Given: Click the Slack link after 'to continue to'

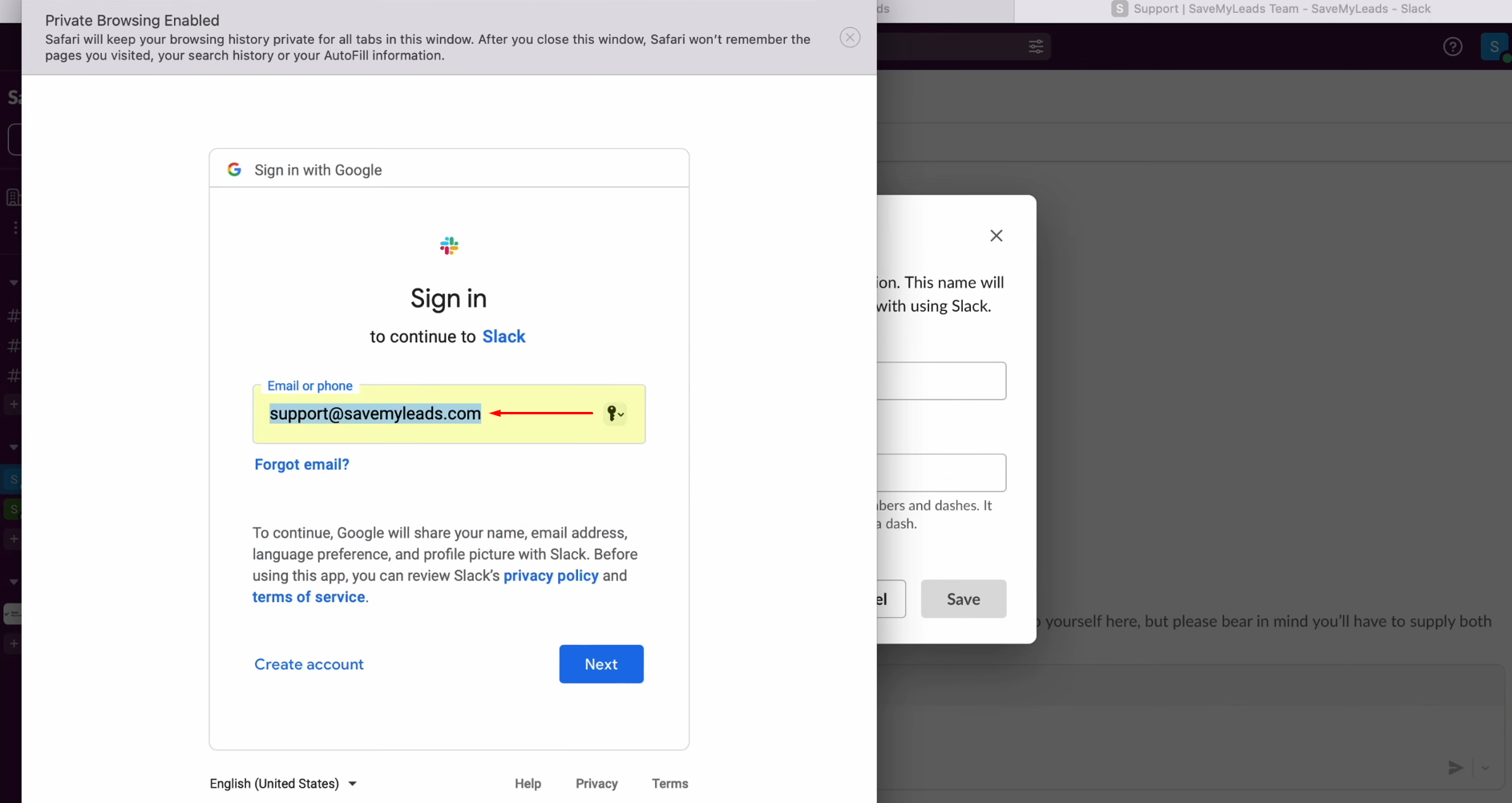Looking at the screenshot, I should point(503,337).
